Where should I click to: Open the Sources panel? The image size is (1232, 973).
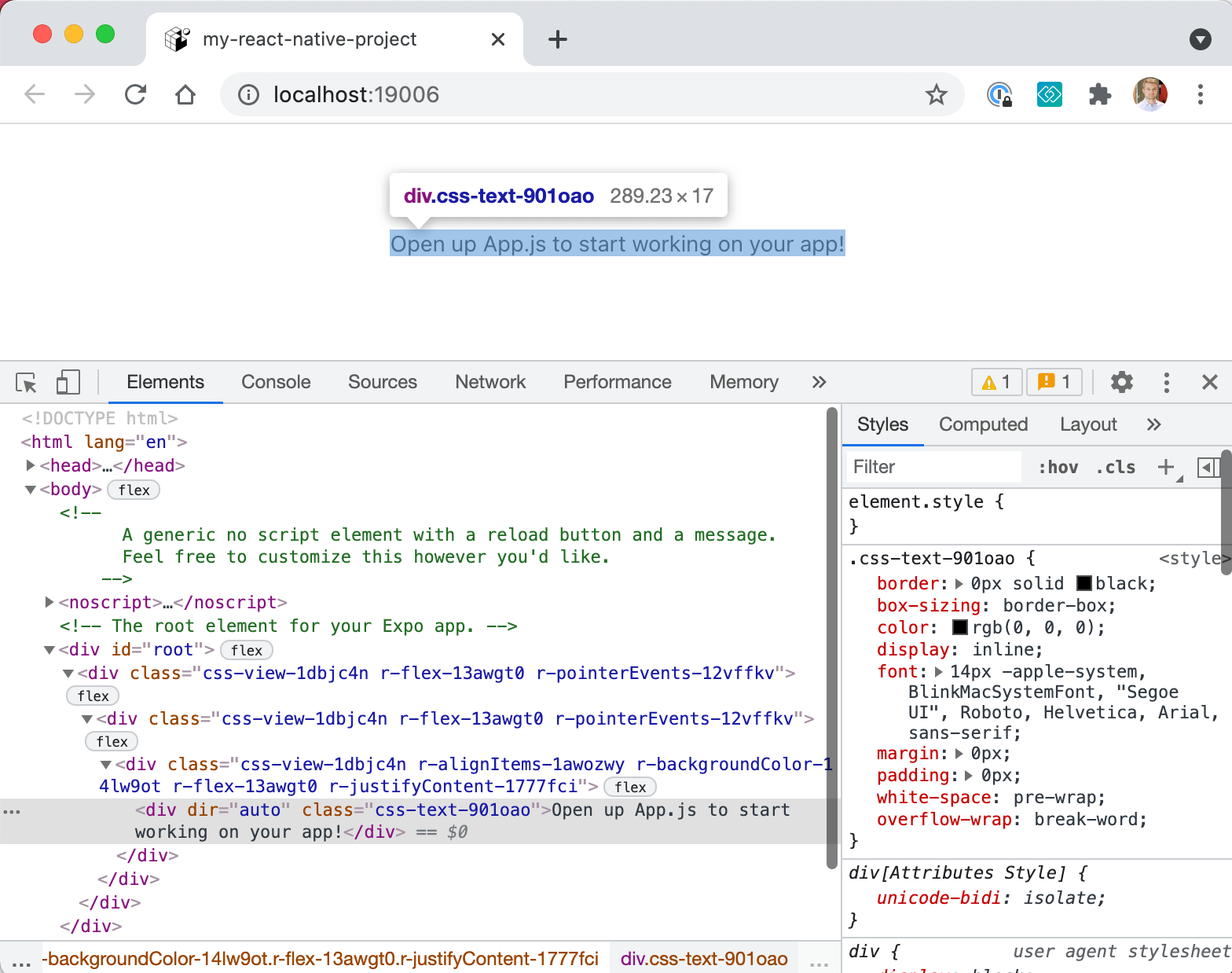tap(383, 382)
